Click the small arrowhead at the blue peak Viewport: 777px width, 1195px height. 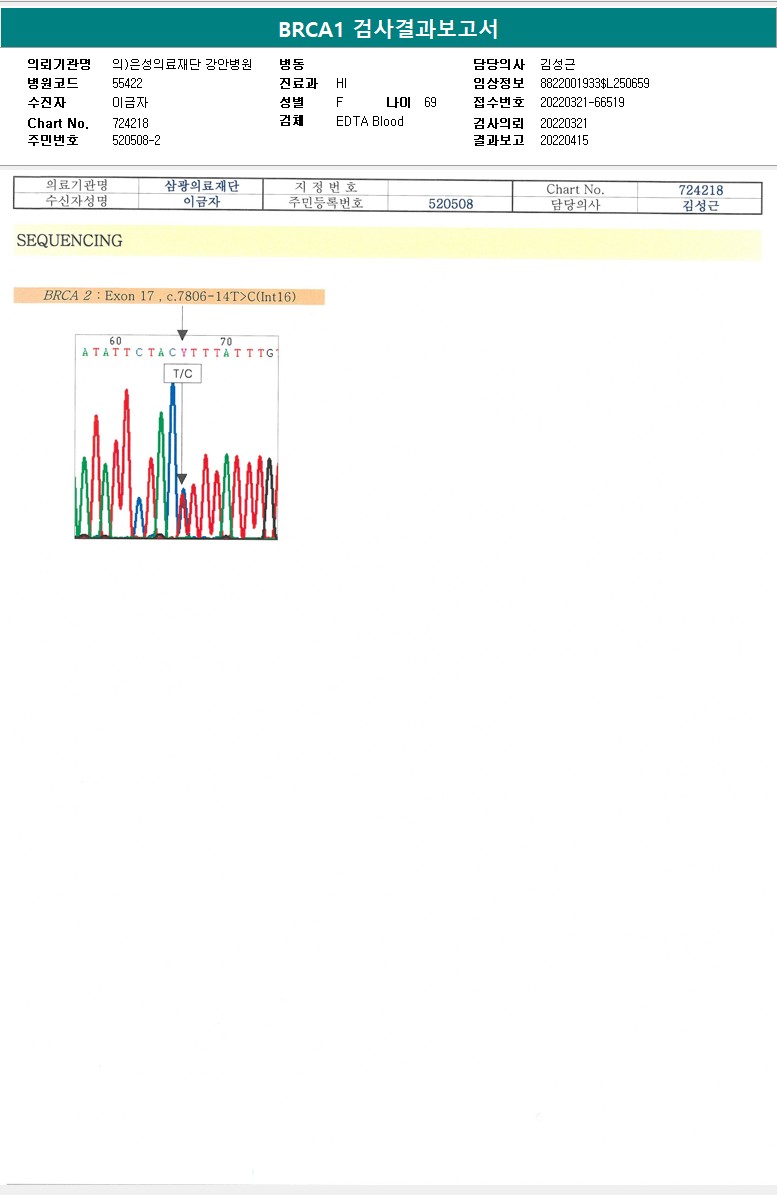click(182, 479)
